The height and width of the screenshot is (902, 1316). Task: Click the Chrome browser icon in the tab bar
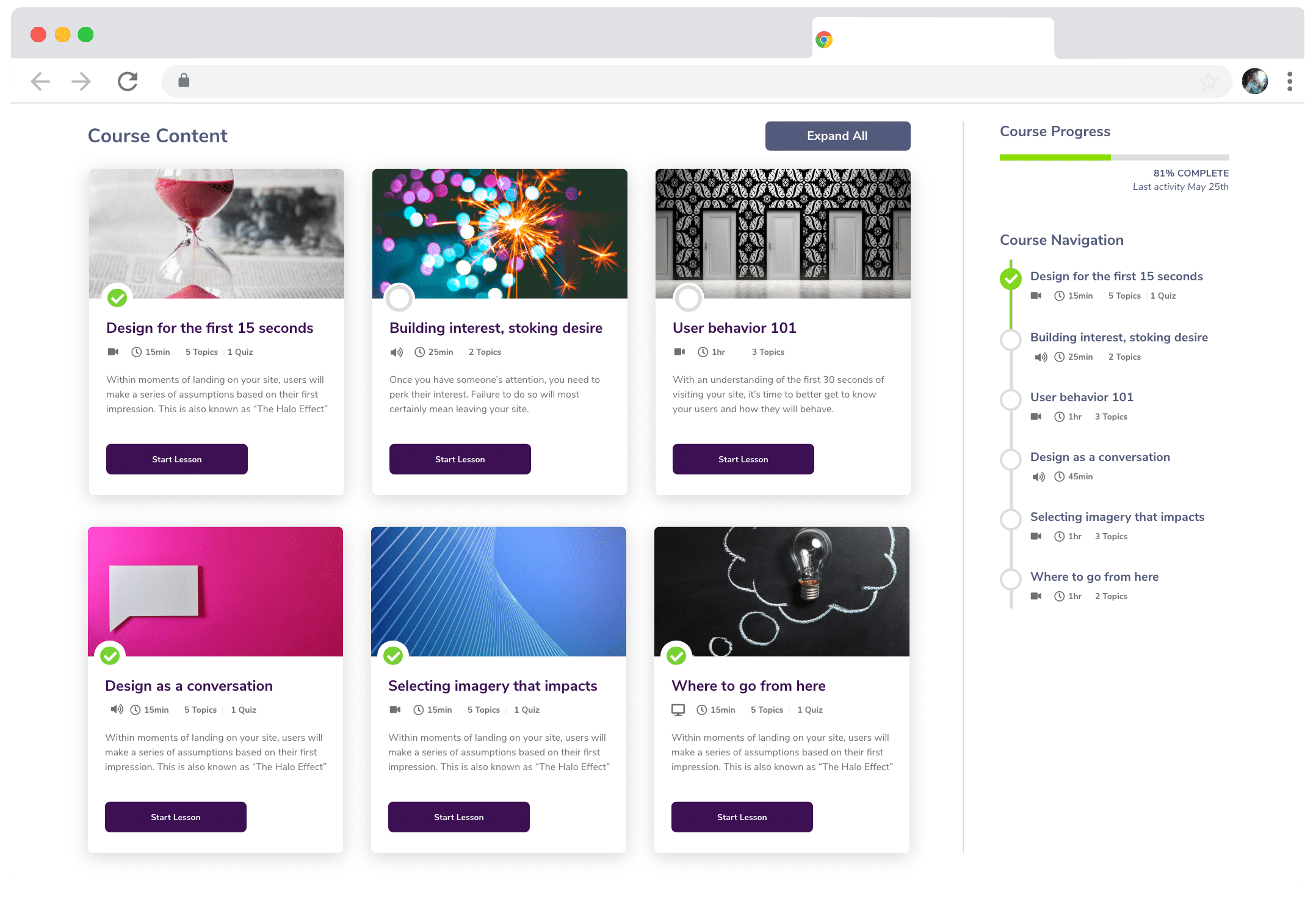[x=823, y=39]
